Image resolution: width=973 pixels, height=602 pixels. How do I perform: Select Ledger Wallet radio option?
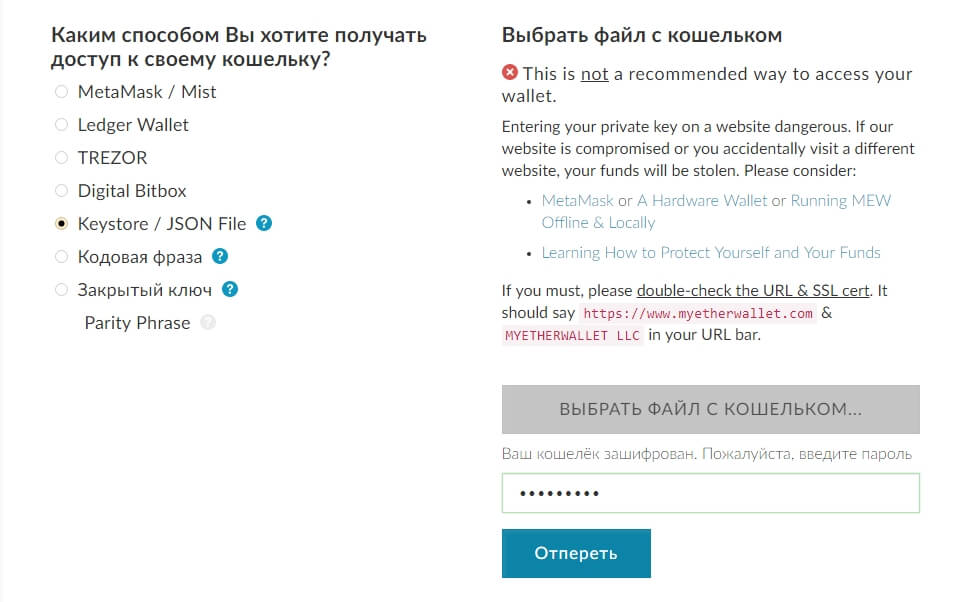[x=61, y=125]
